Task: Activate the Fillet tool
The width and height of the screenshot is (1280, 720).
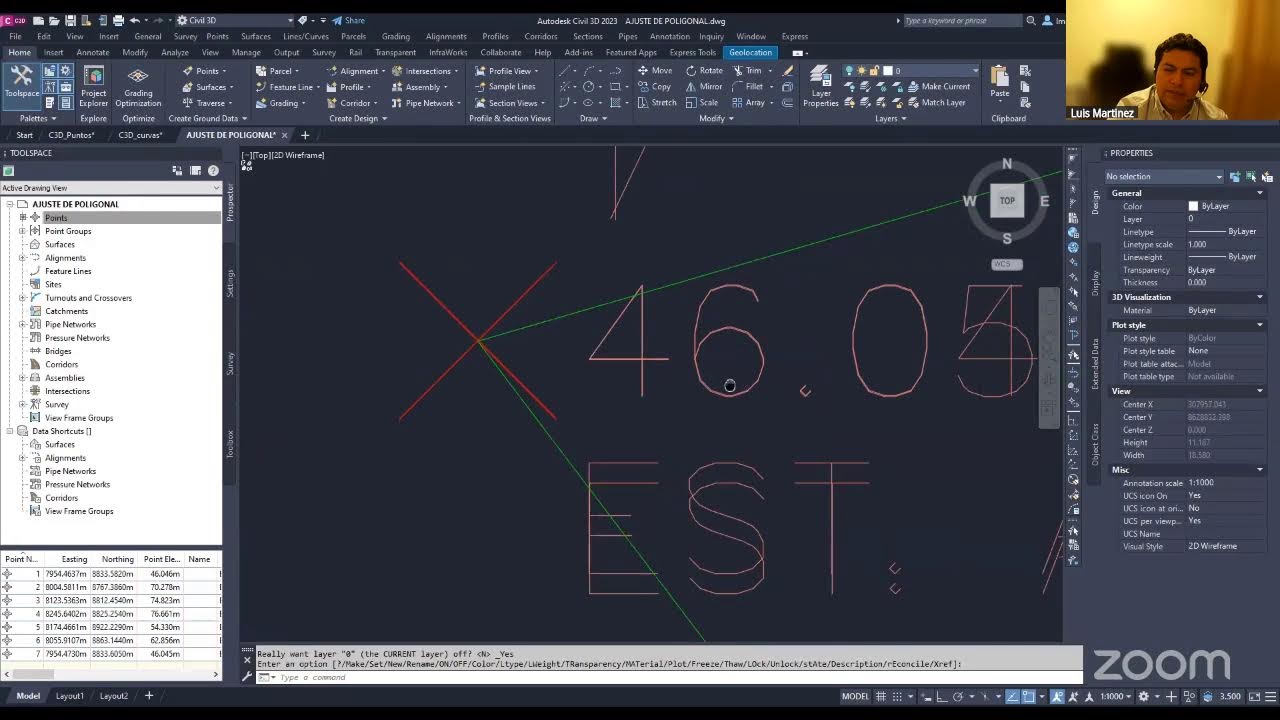Action: click(x=748, y=87)
